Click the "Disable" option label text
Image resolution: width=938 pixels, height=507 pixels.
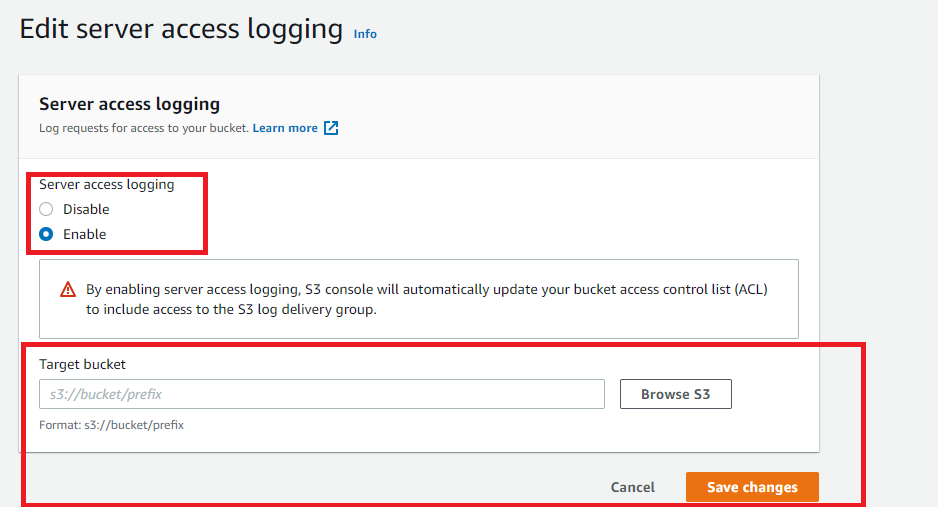(x=86, y=209)
